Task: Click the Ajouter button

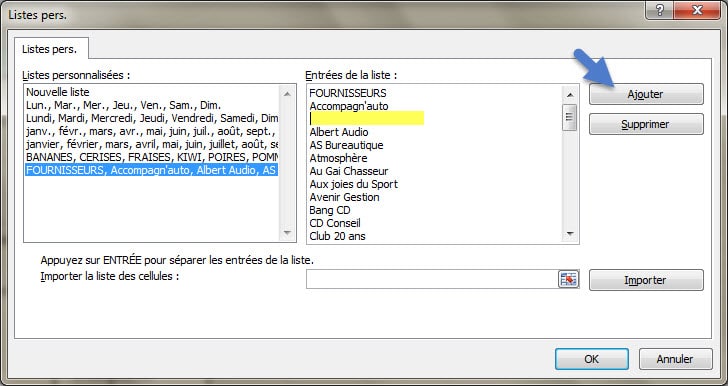Action: pyautogui.click(x=646, y=94)
